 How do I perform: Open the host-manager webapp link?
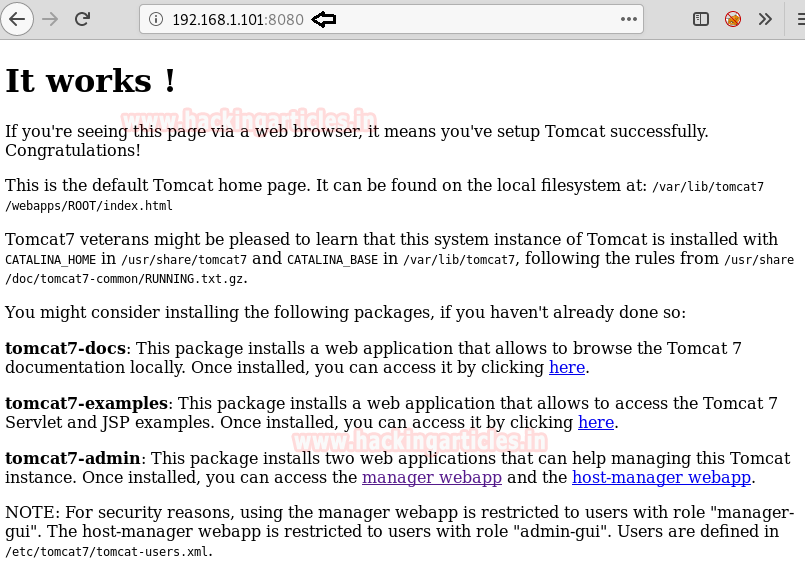point(661,478)
